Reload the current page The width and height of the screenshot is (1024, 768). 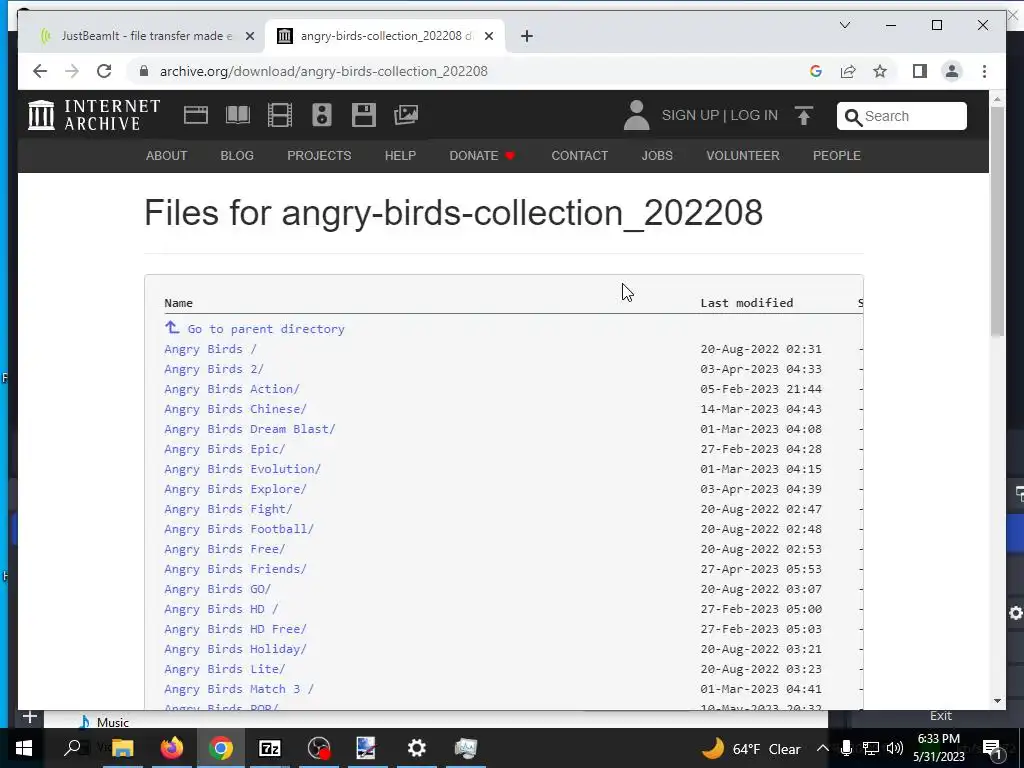pyautogui.click(x=104, y=71)
